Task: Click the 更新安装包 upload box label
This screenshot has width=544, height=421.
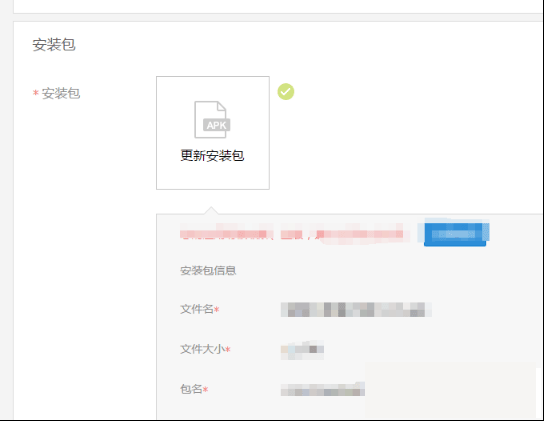Action: [212, 155]
